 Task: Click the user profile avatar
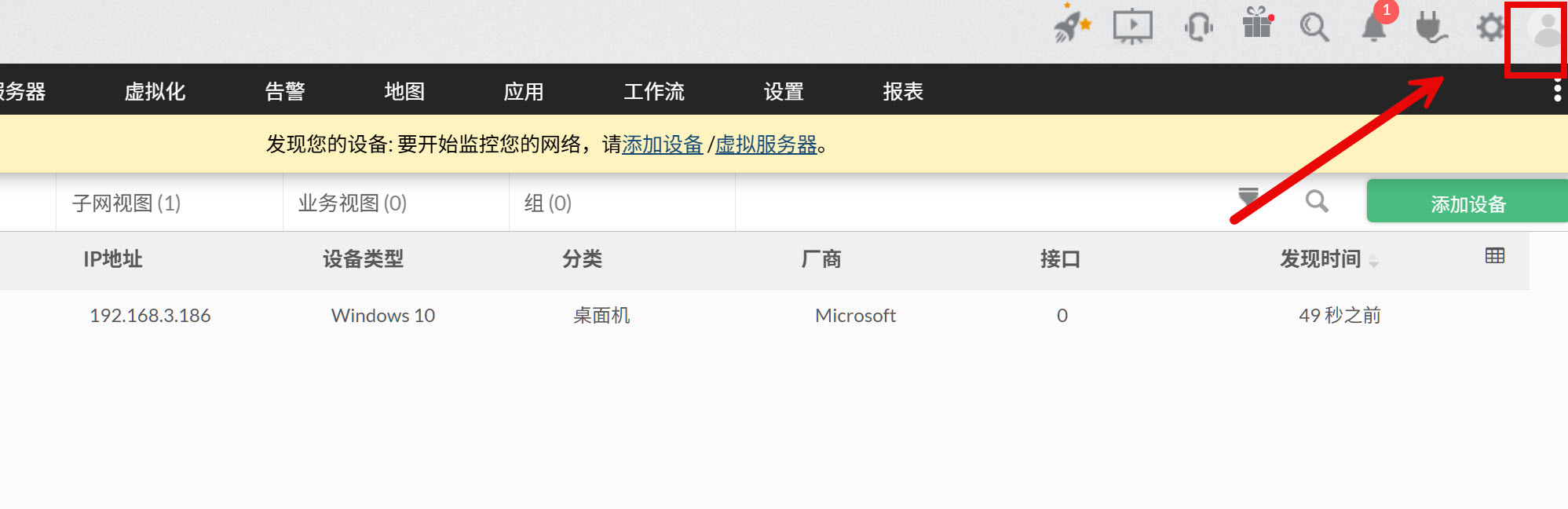[x=1545, y=31]
